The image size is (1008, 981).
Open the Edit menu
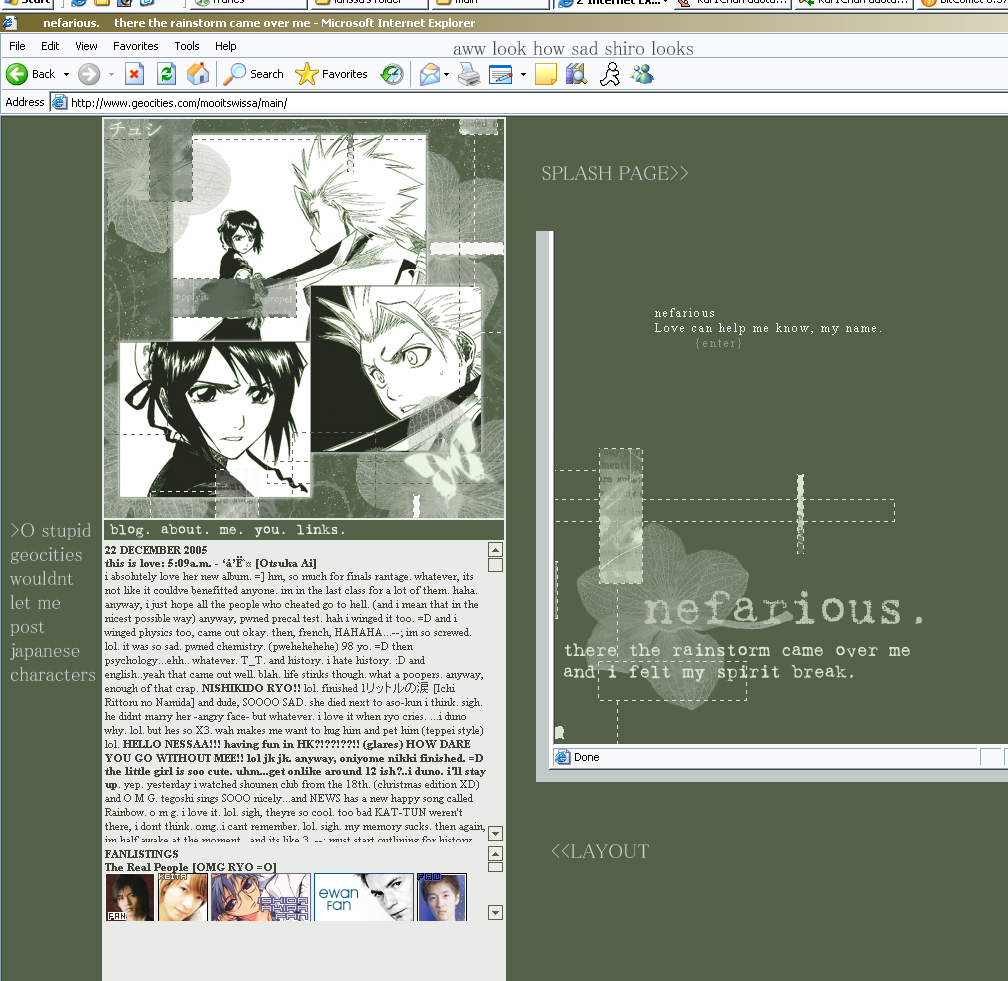click(x=50, y=46)
